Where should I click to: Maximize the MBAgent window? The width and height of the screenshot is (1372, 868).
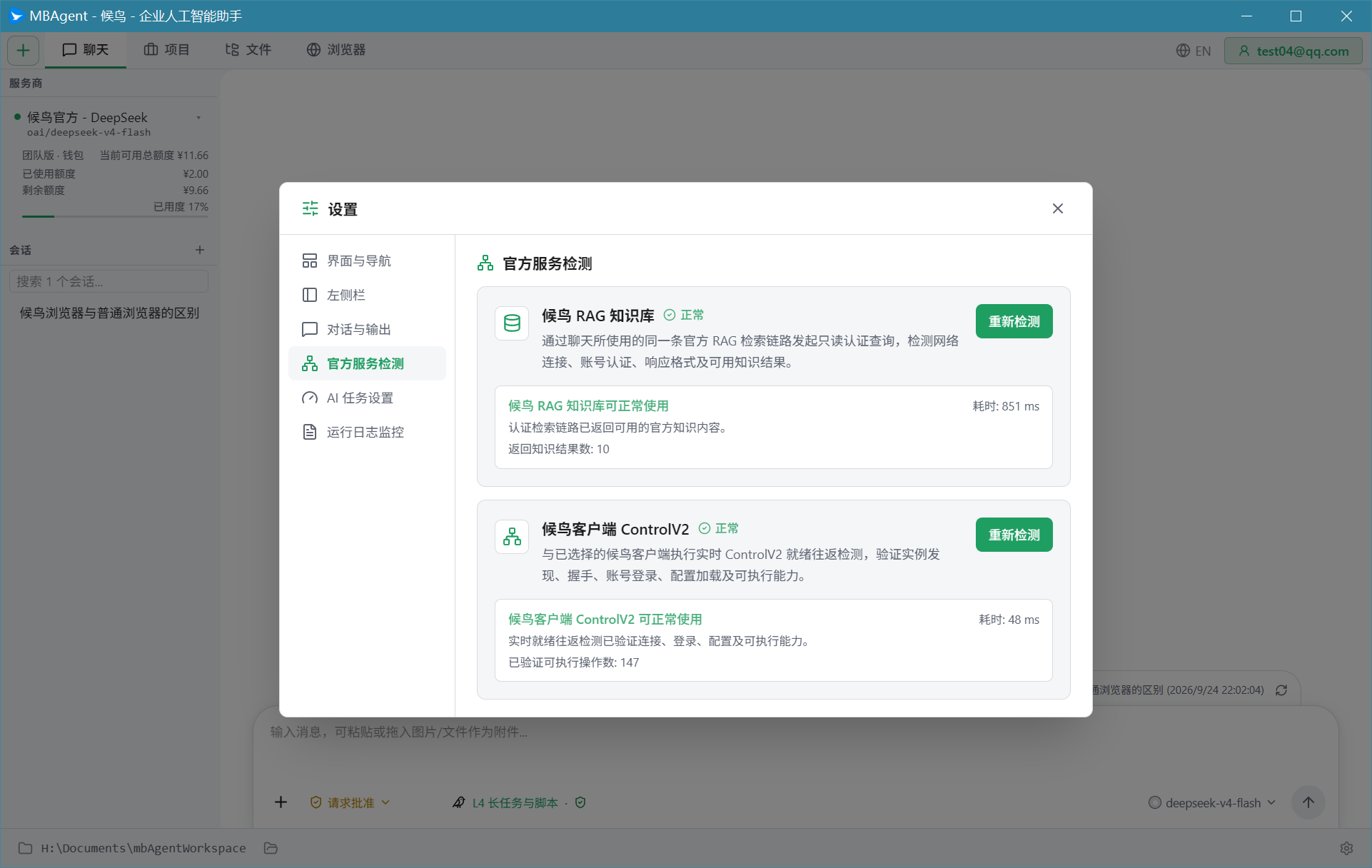(1296, 16)
